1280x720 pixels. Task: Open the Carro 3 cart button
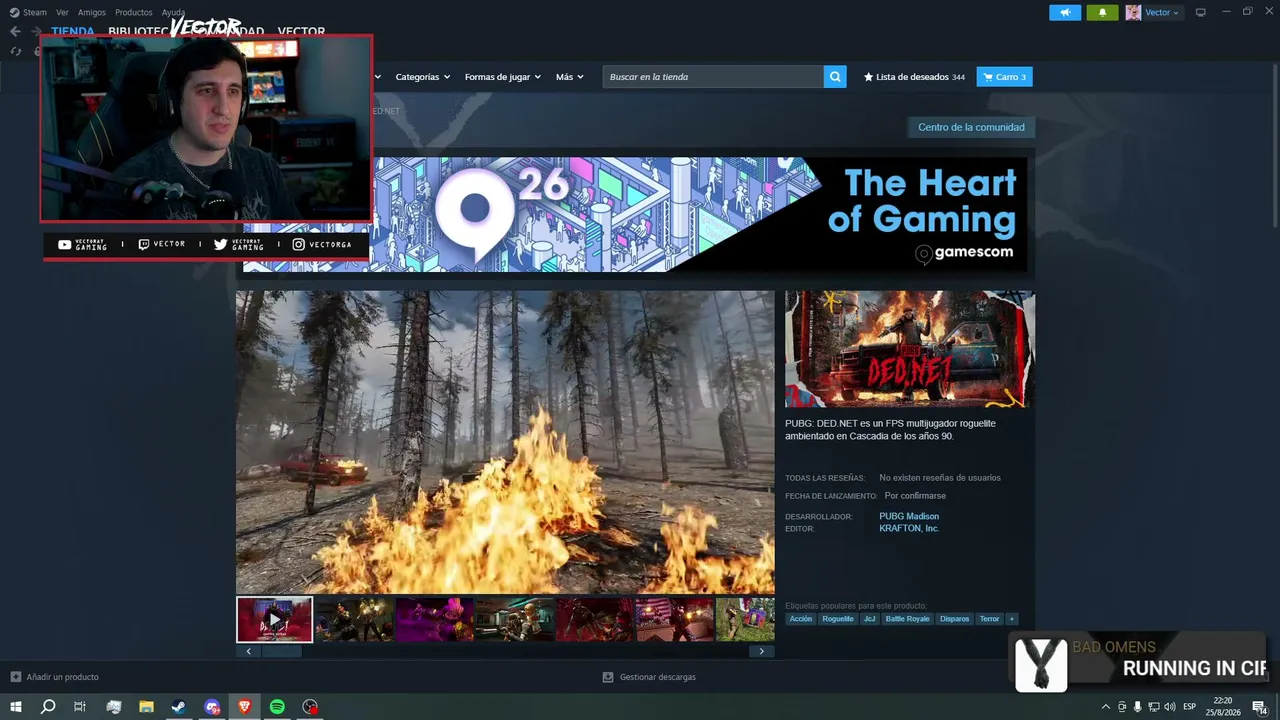[x=1004, y=77]
